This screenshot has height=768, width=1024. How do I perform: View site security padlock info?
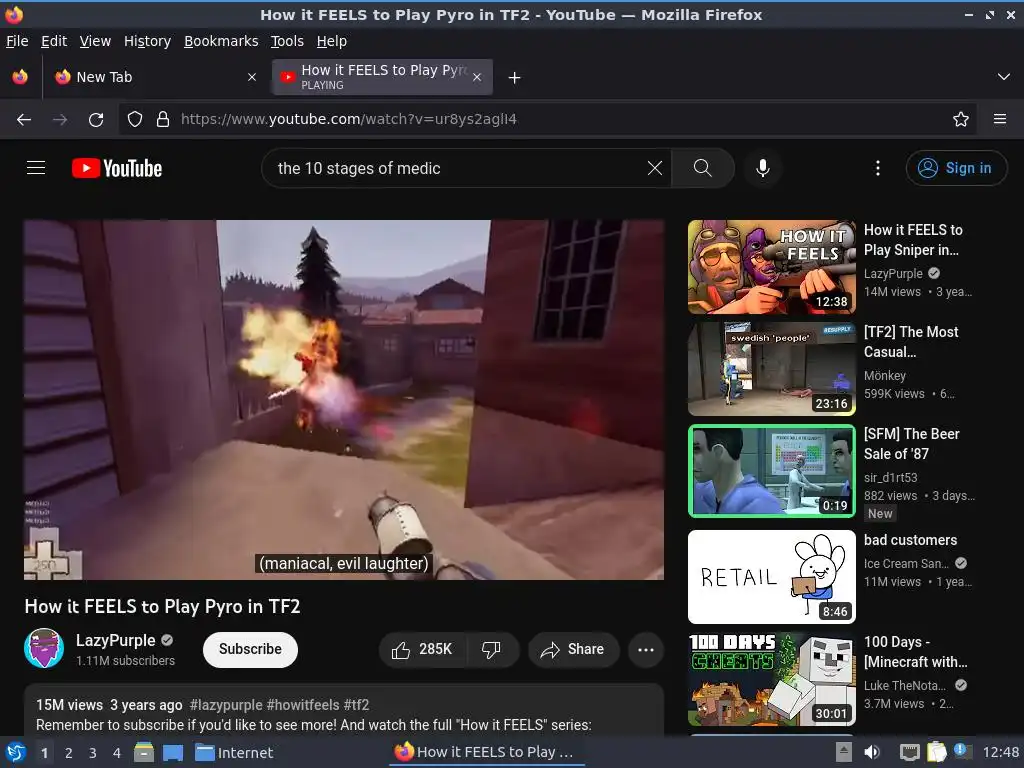click(x=163, y=119)
